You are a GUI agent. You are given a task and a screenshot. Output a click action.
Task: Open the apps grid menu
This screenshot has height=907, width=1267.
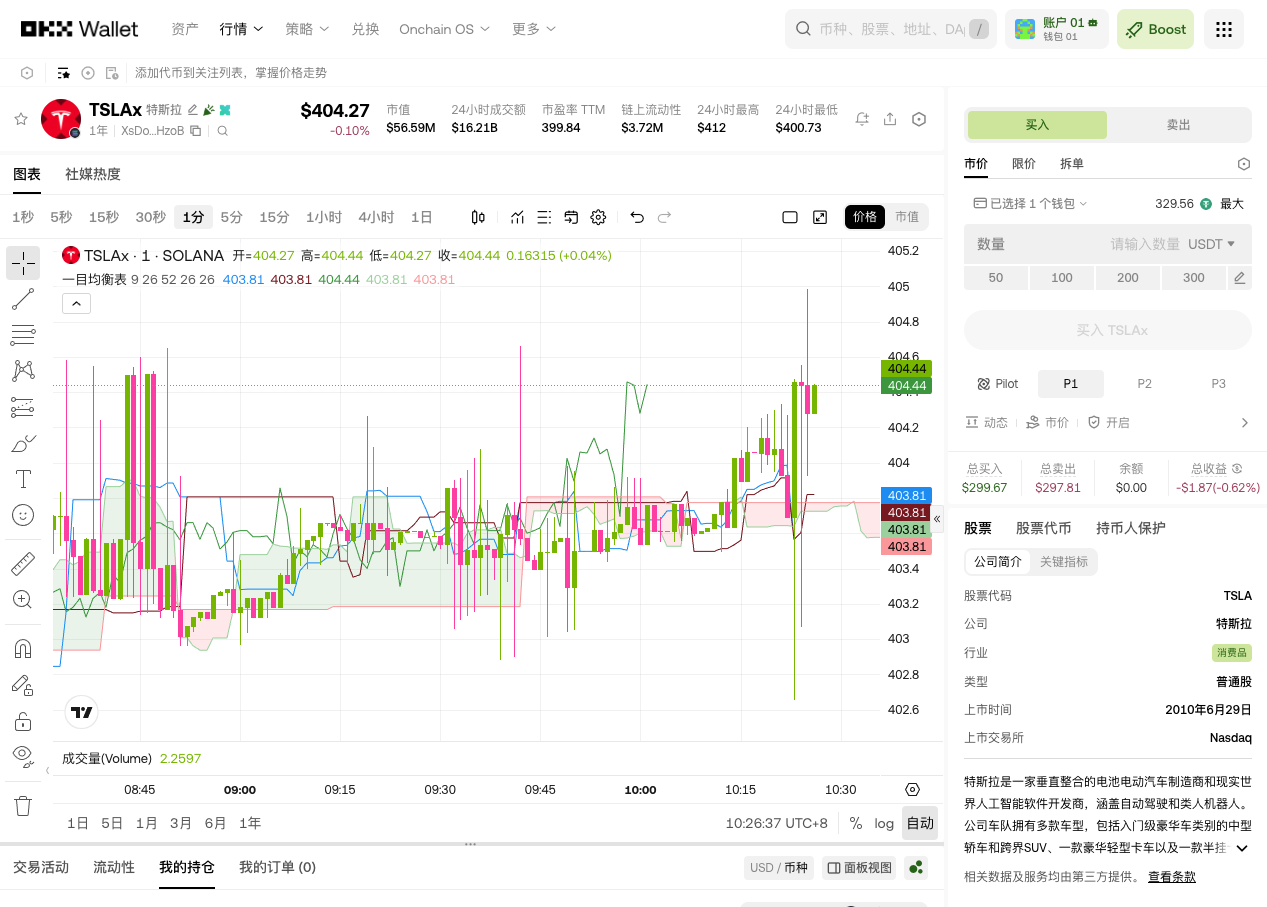1224,29
